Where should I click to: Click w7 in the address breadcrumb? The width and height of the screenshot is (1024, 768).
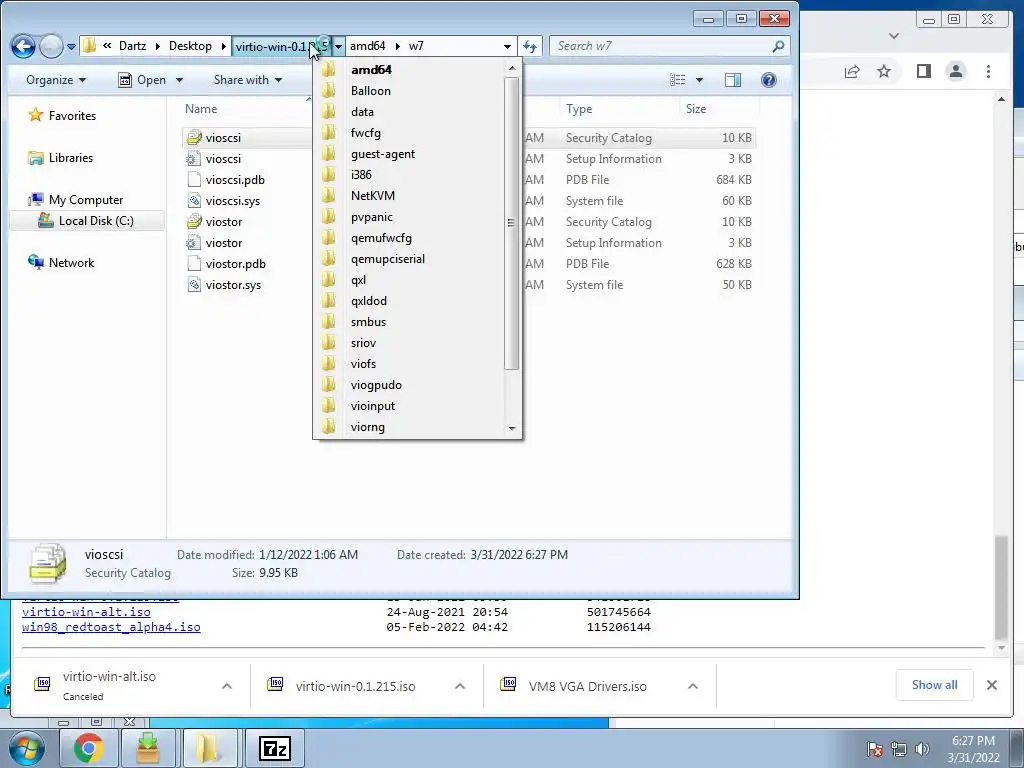pyautogui.click(x=416, y=46)
